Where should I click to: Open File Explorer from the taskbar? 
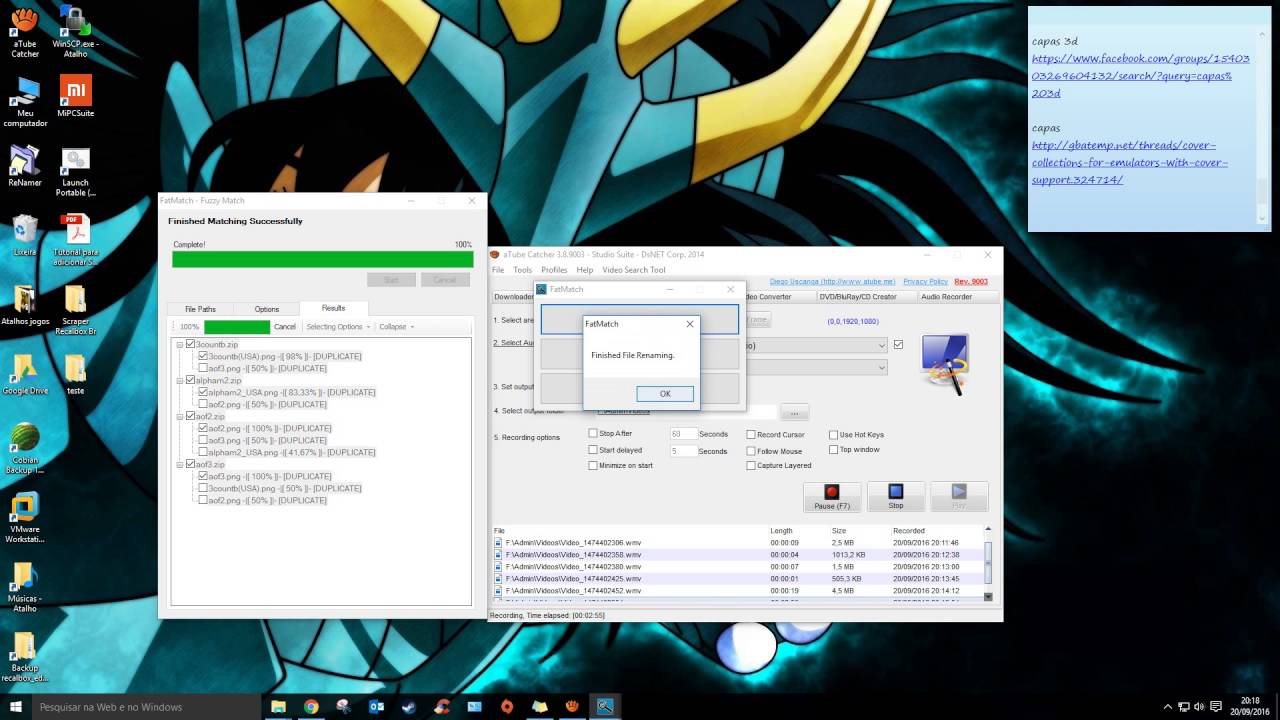(x=278, y=707)
